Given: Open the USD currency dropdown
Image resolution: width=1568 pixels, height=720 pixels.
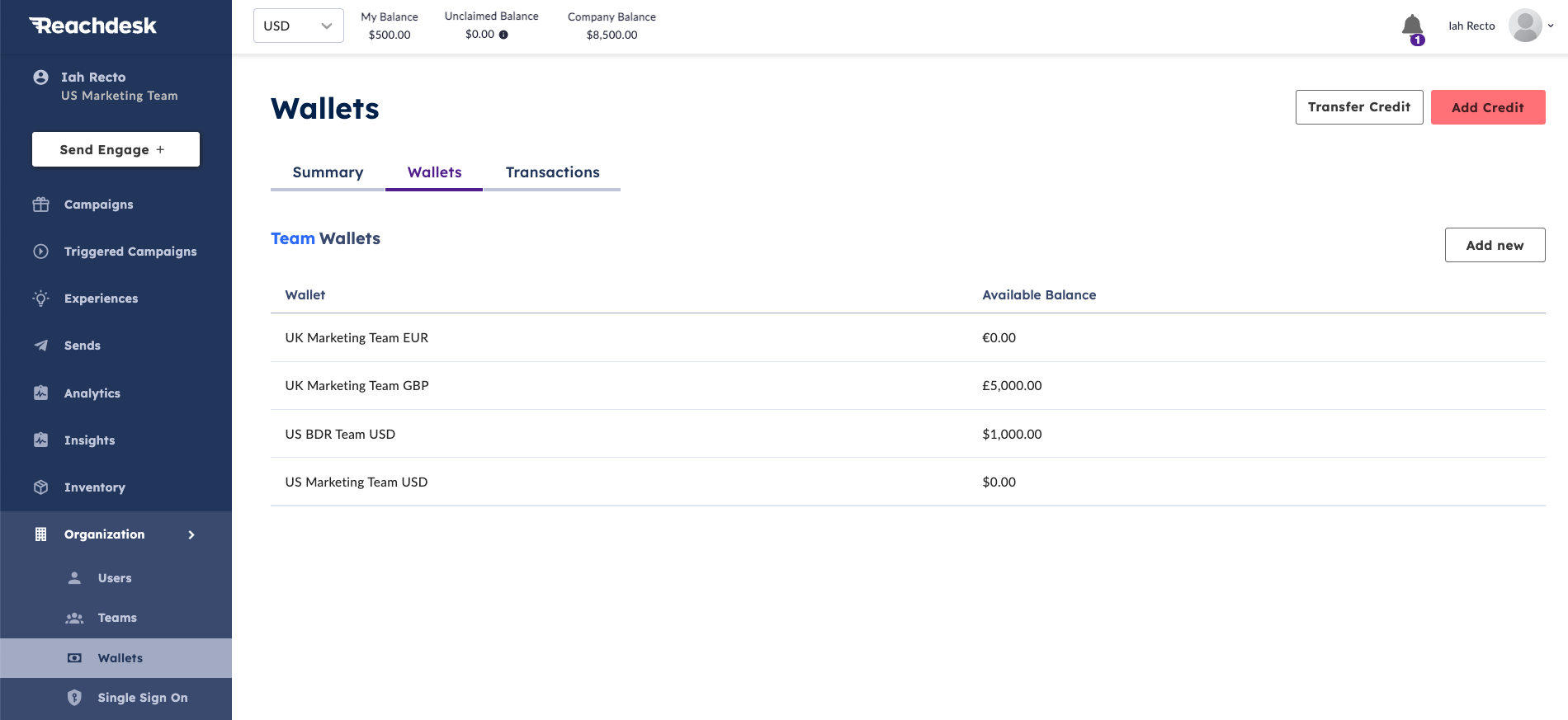Looking at the screenshot, I should [299, 26].
